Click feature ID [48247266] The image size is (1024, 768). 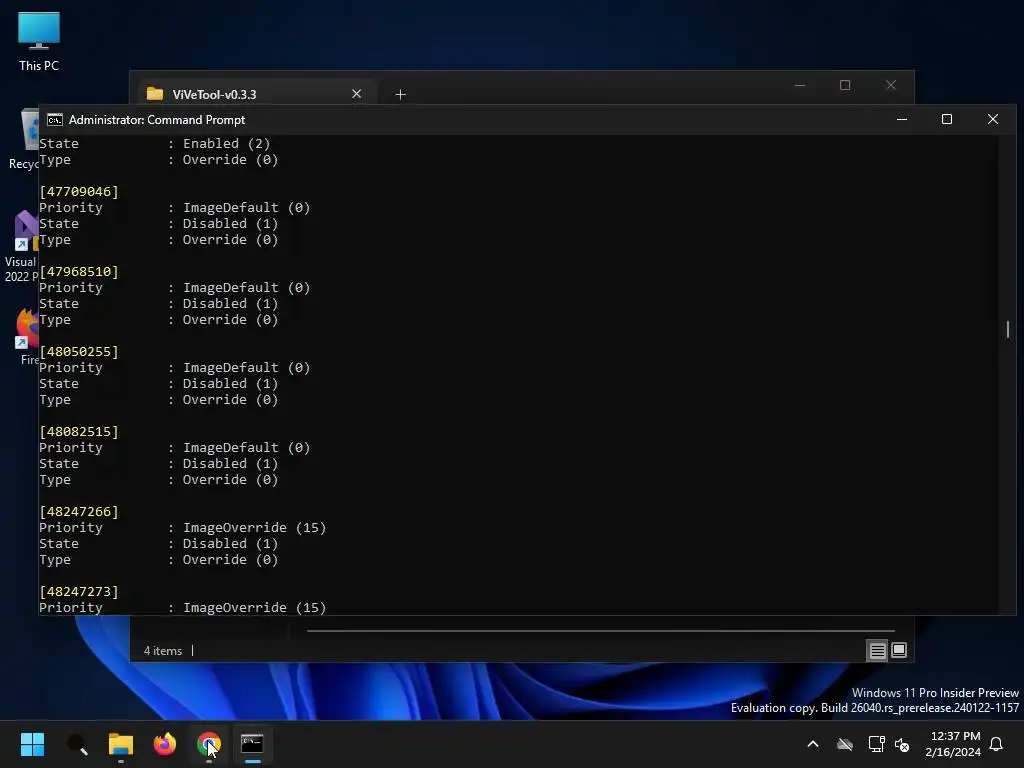tap(79, 512)
